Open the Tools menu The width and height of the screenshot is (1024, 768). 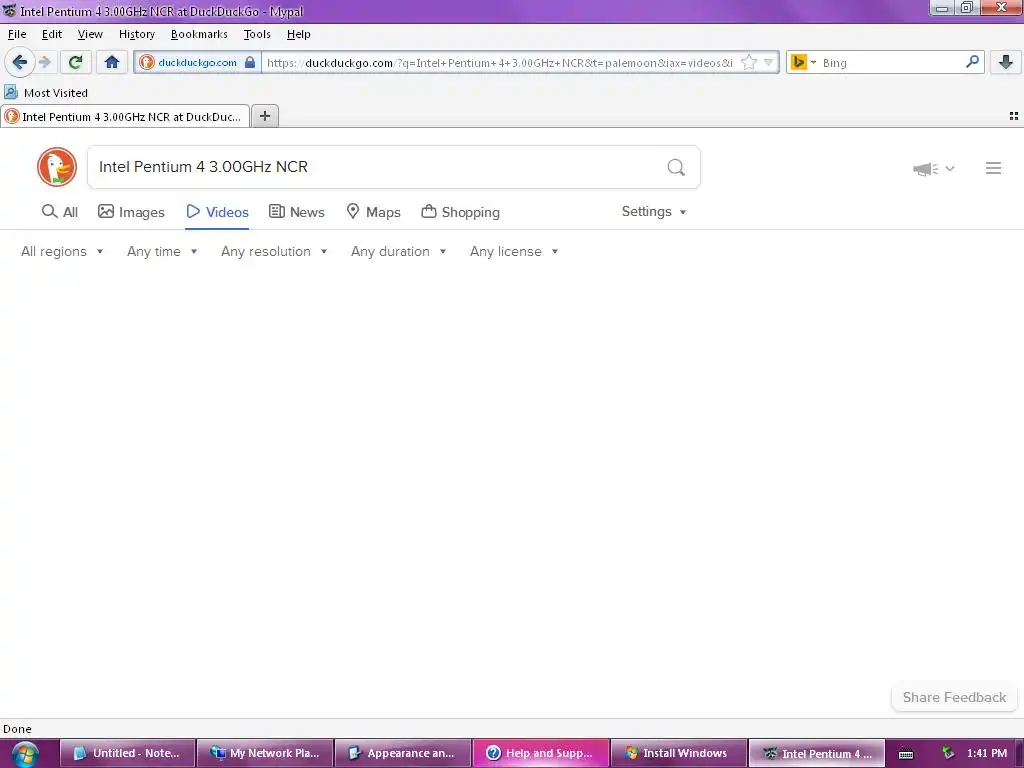click(x=257, y=34)
